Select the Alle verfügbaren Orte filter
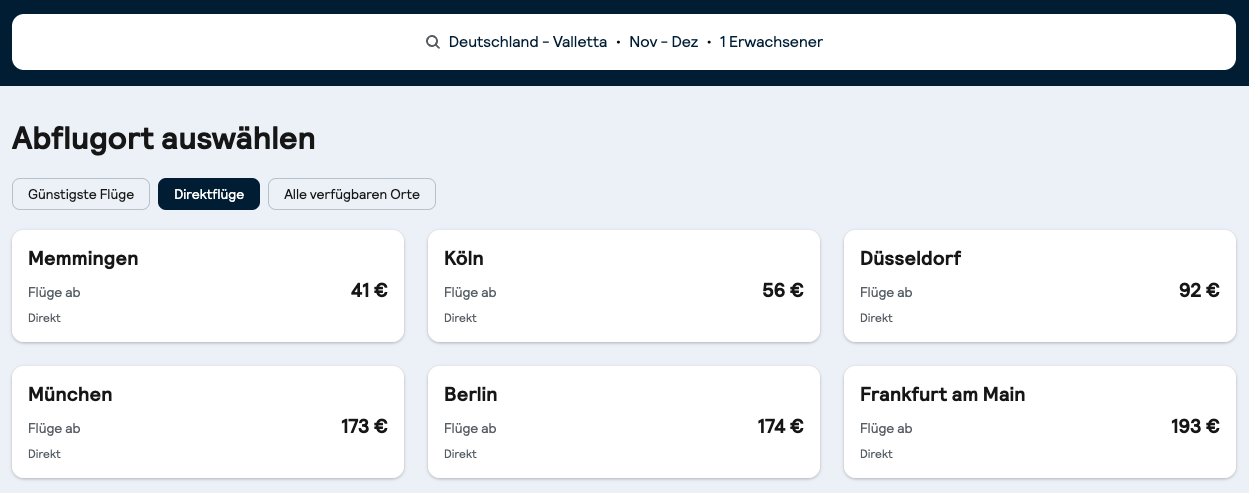The height and width of the screenshot is (493, 1249). click(x=351, y=194)
